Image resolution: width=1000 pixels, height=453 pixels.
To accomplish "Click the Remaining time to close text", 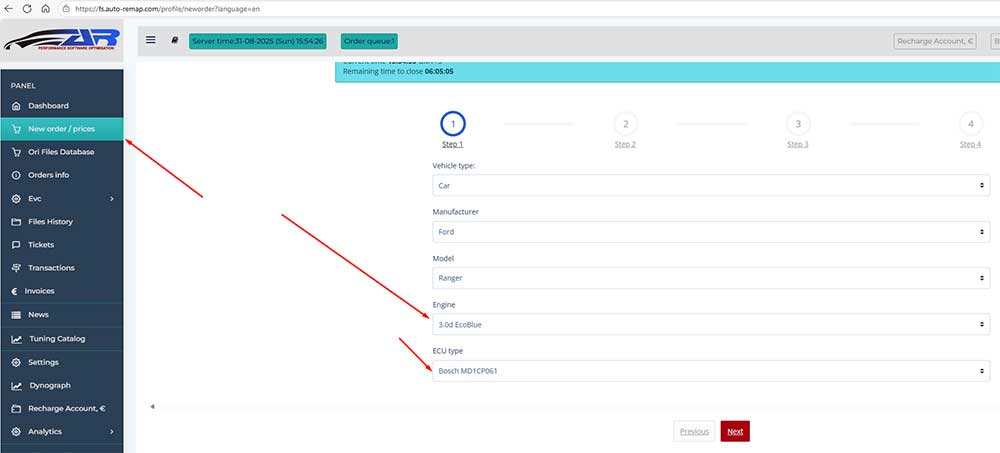I will pos(398,71).
